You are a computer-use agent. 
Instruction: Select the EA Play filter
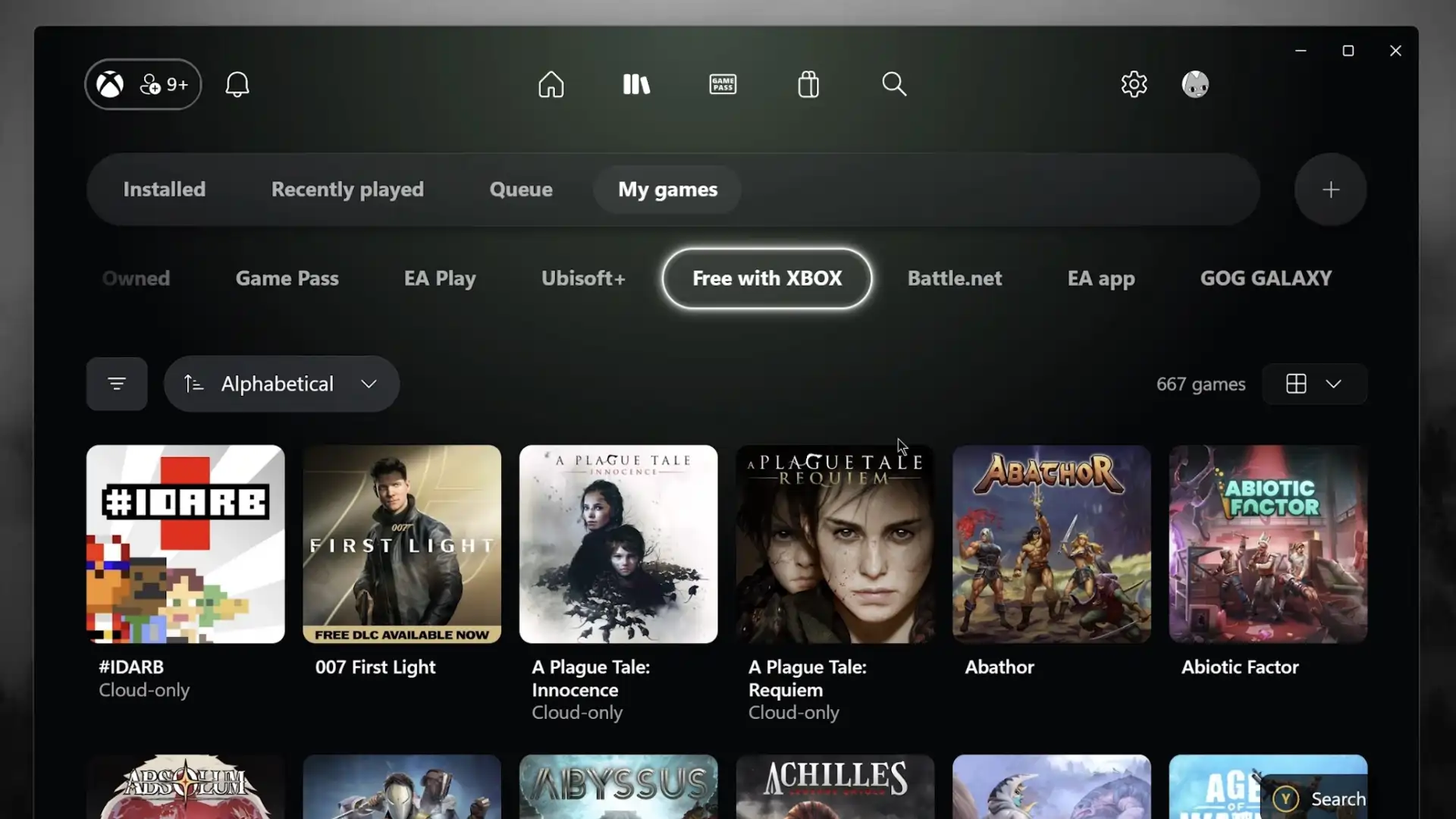440,278
